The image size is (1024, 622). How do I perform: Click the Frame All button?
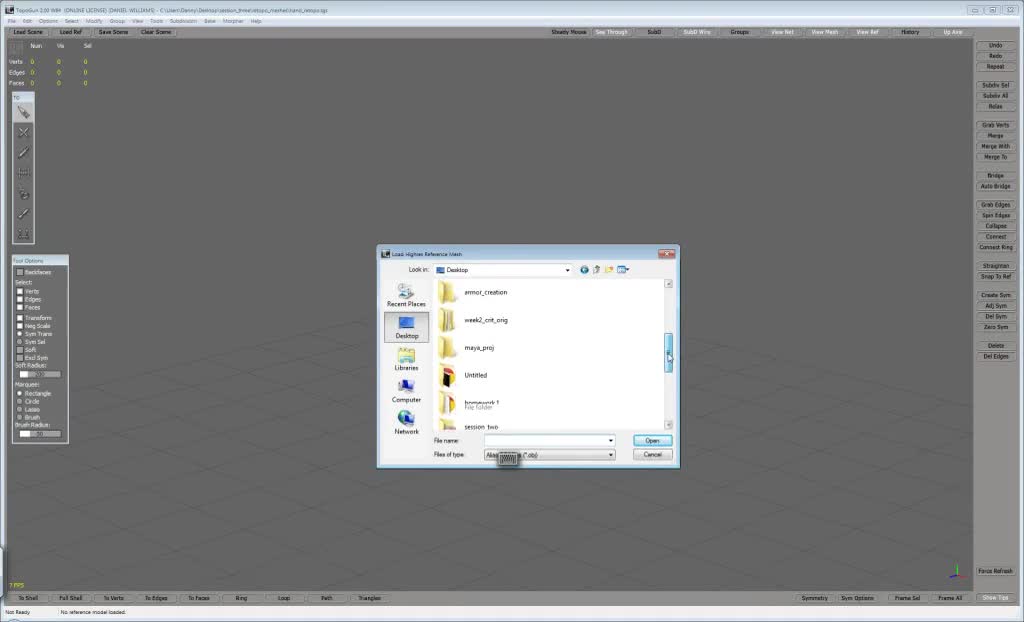click(950, 598)
